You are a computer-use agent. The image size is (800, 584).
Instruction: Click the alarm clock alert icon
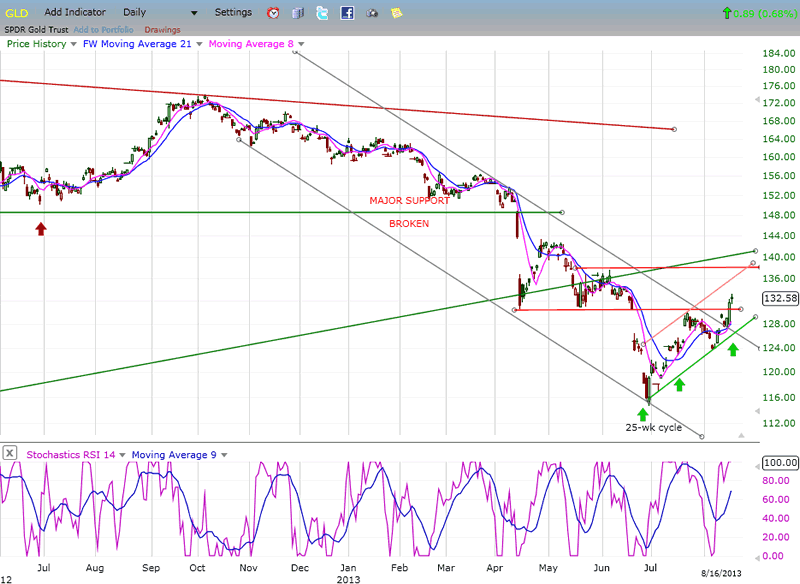(x=274, y=13)
